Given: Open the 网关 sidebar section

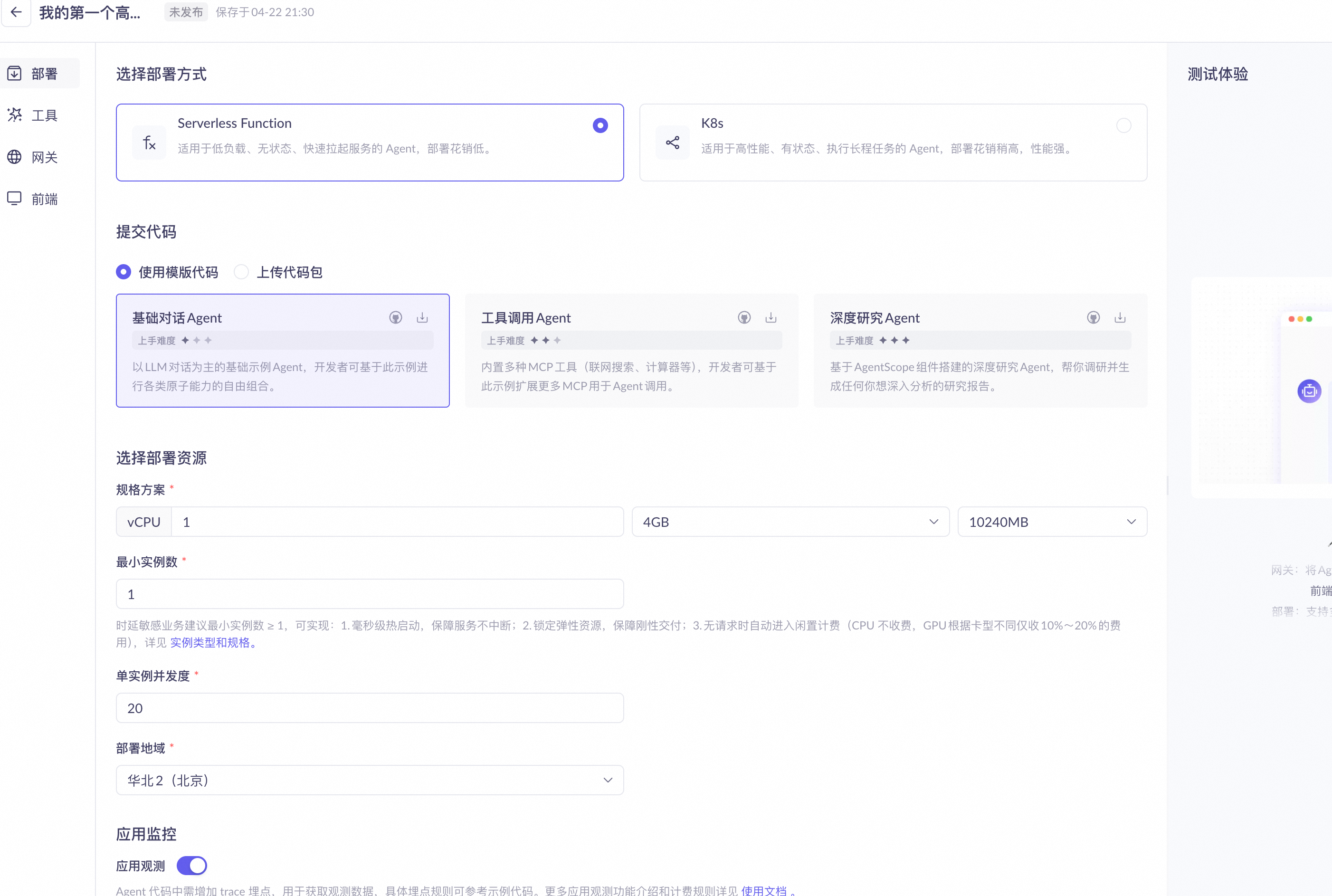Looking at the screenshot, I should (39, 157).
